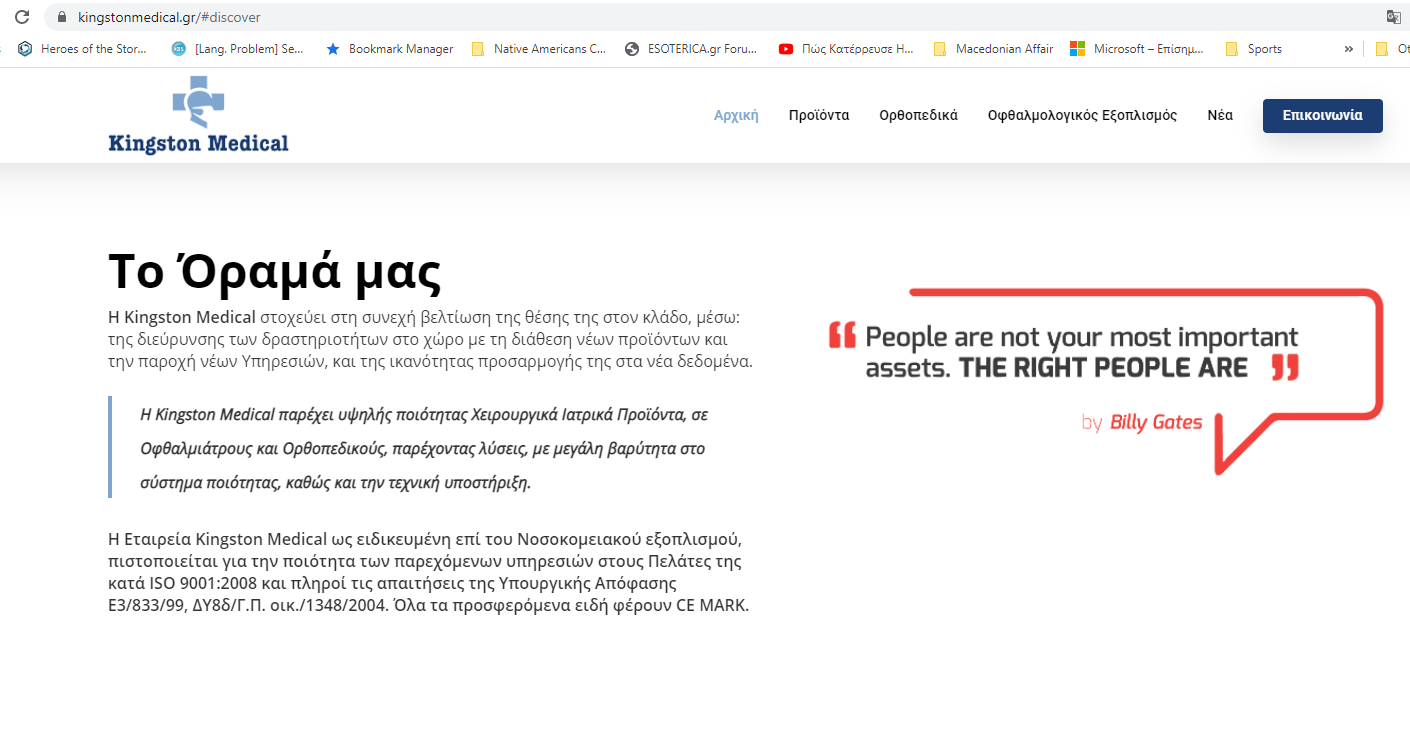Open the Lang. Problem bookmark
1410x735 pixels.
coord(238,48)
